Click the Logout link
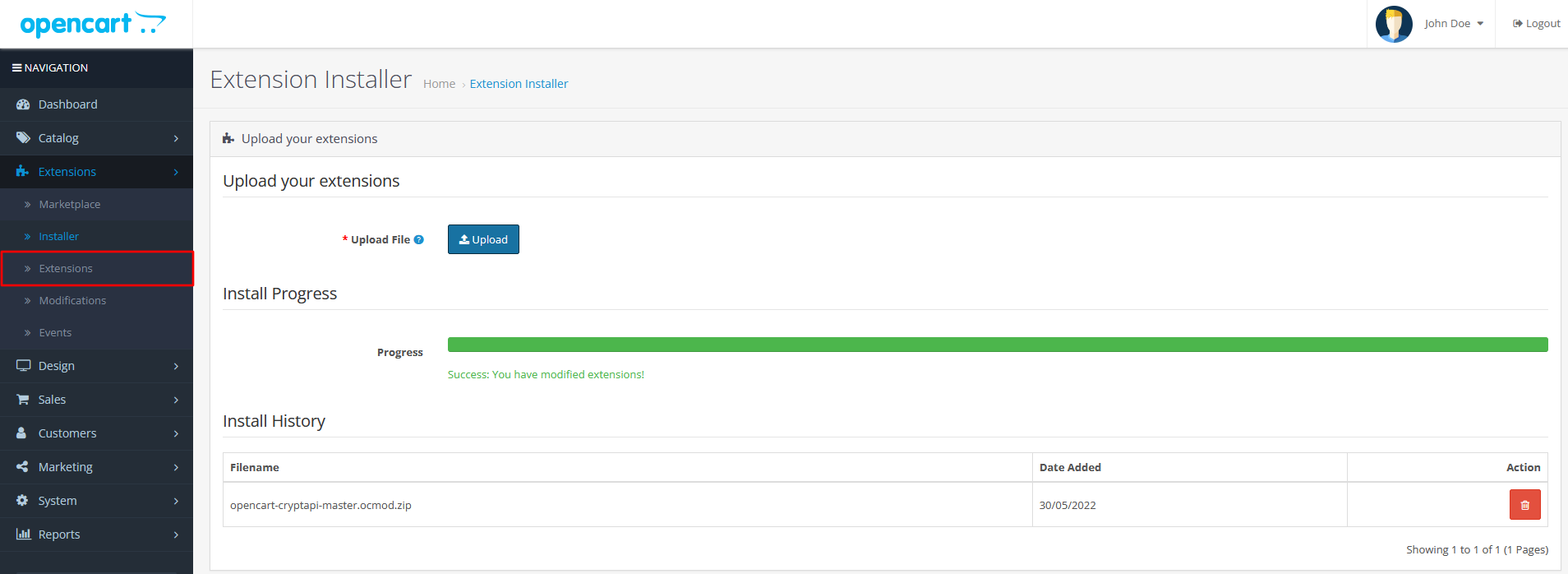1568x574 pixels. click(x=1536, y=24)
